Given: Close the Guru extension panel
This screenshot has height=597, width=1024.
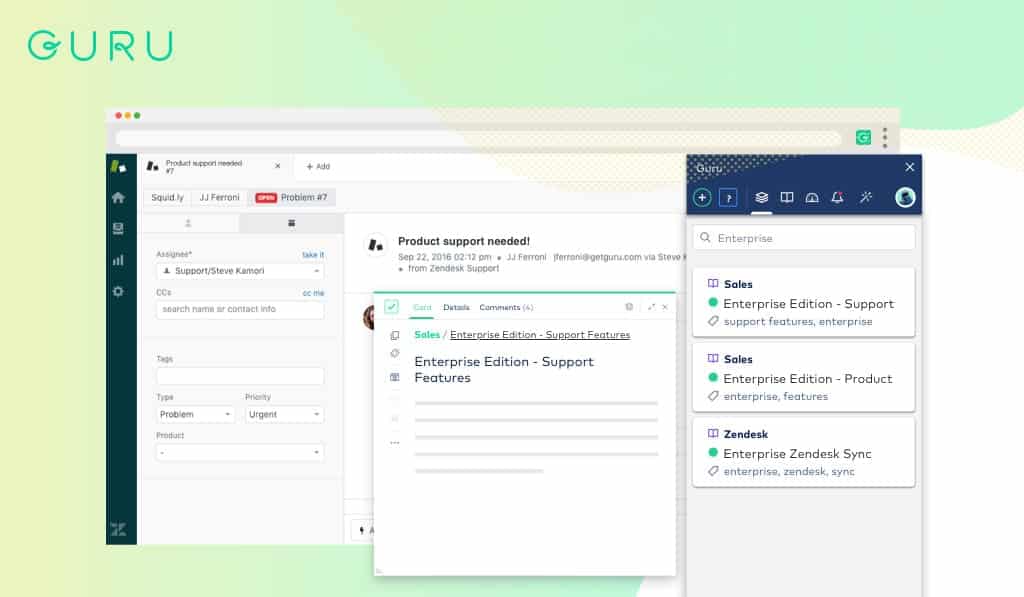Looking at the screenshot, I should pos(910,167).
